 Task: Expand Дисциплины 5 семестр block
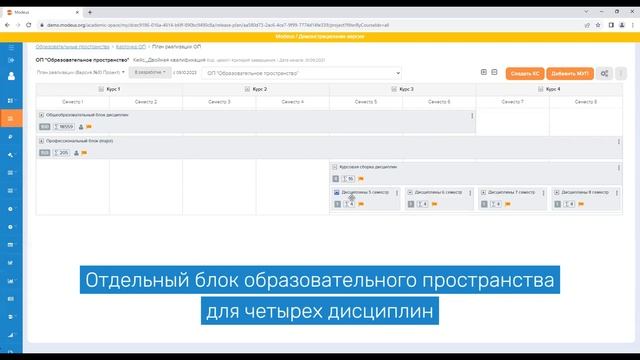pos(337,192)
